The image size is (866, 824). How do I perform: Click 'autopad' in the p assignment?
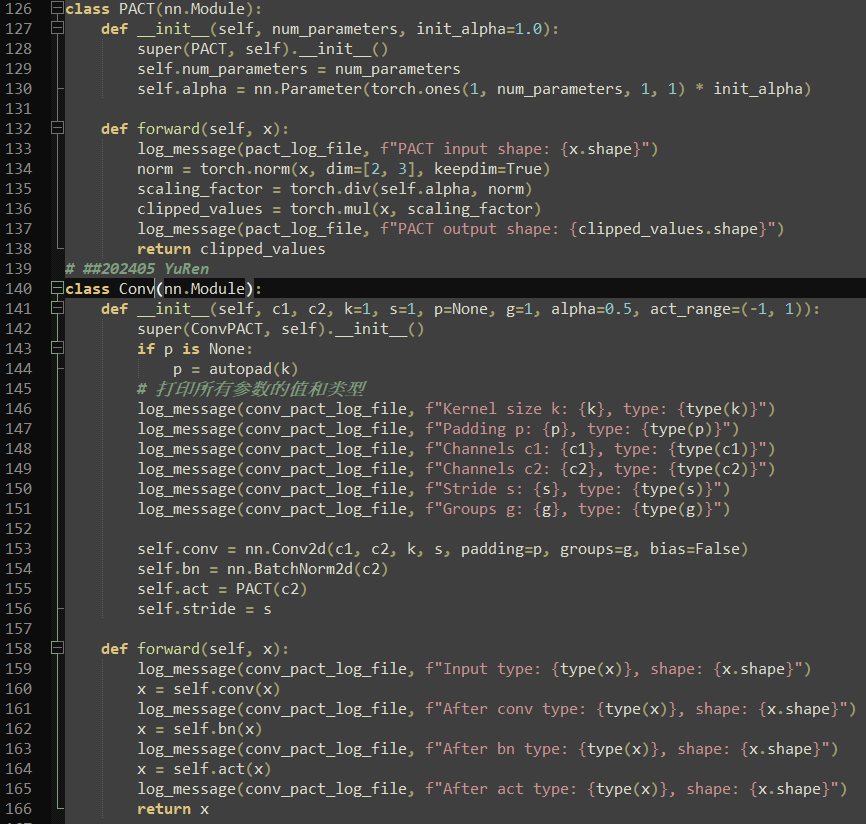click(240, 369)
